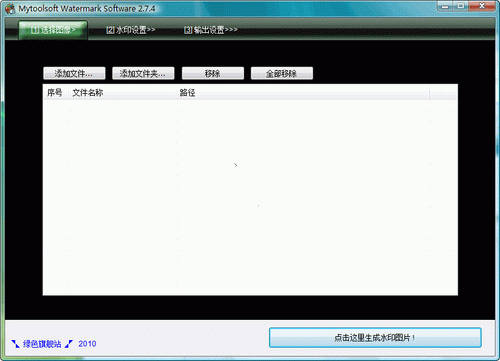Screen dimensions: 500x361
Task: Open the 绿色旗舰站 link
Action: (x=42, y=344)
